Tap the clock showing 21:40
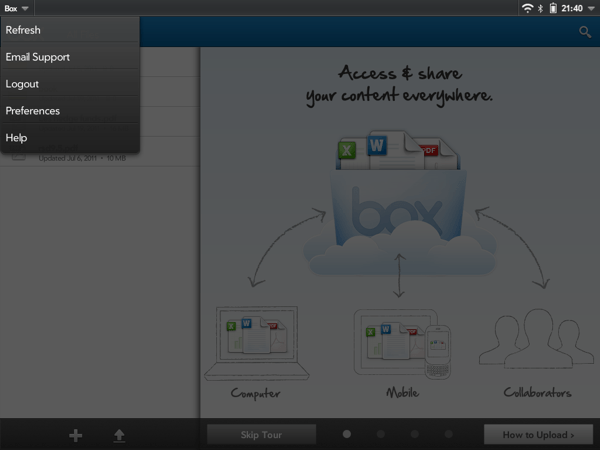Image resolution: width=600 pixels, height=450 pixels. 572,8
